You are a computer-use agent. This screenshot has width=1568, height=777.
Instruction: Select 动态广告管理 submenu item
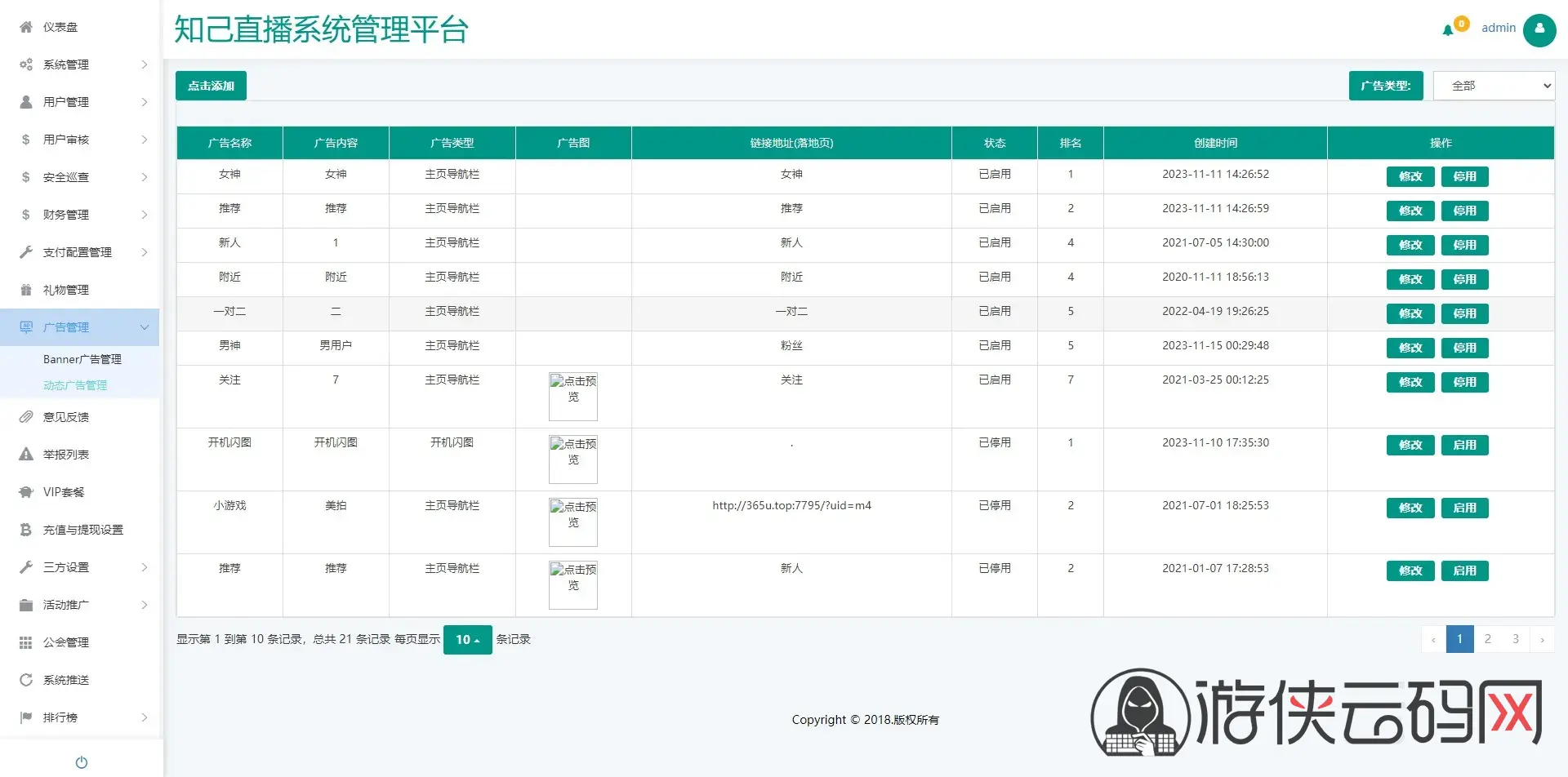[75, 385]
